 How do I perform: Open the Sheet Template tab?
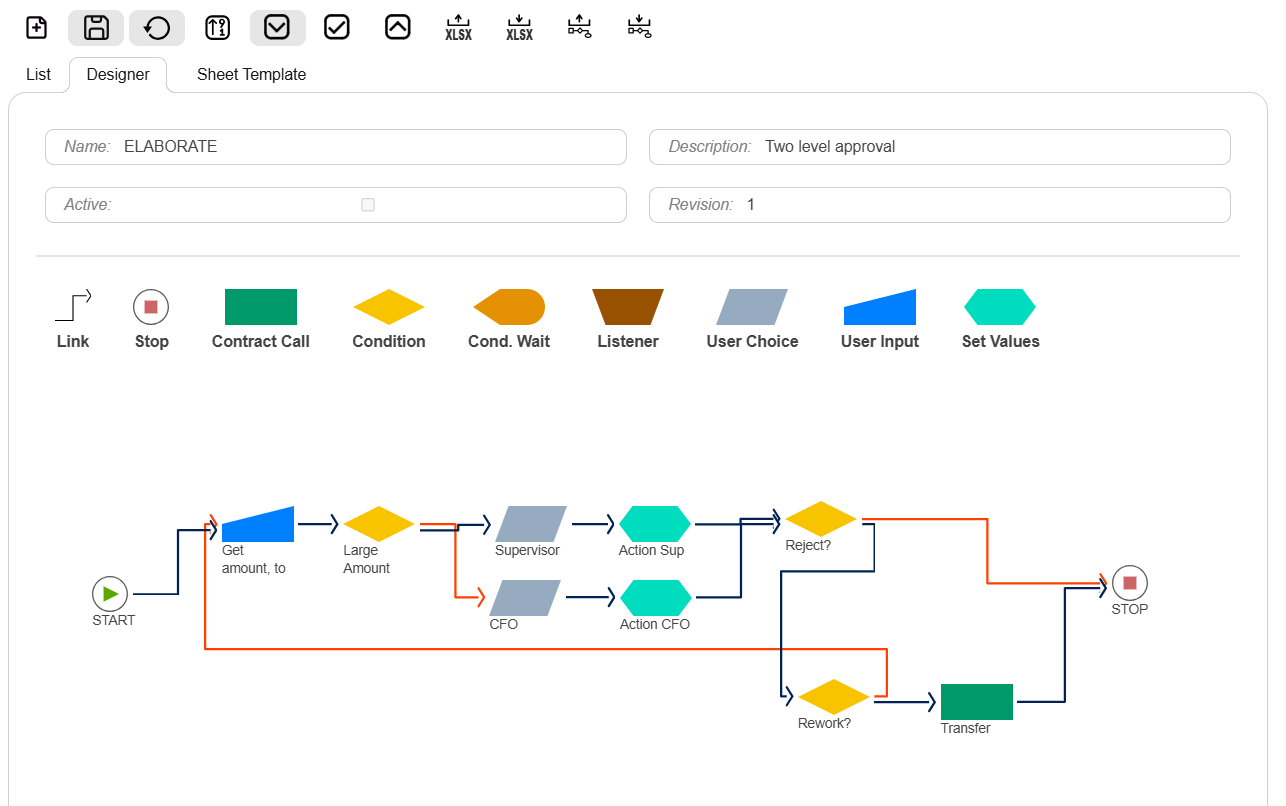point(251,75)
